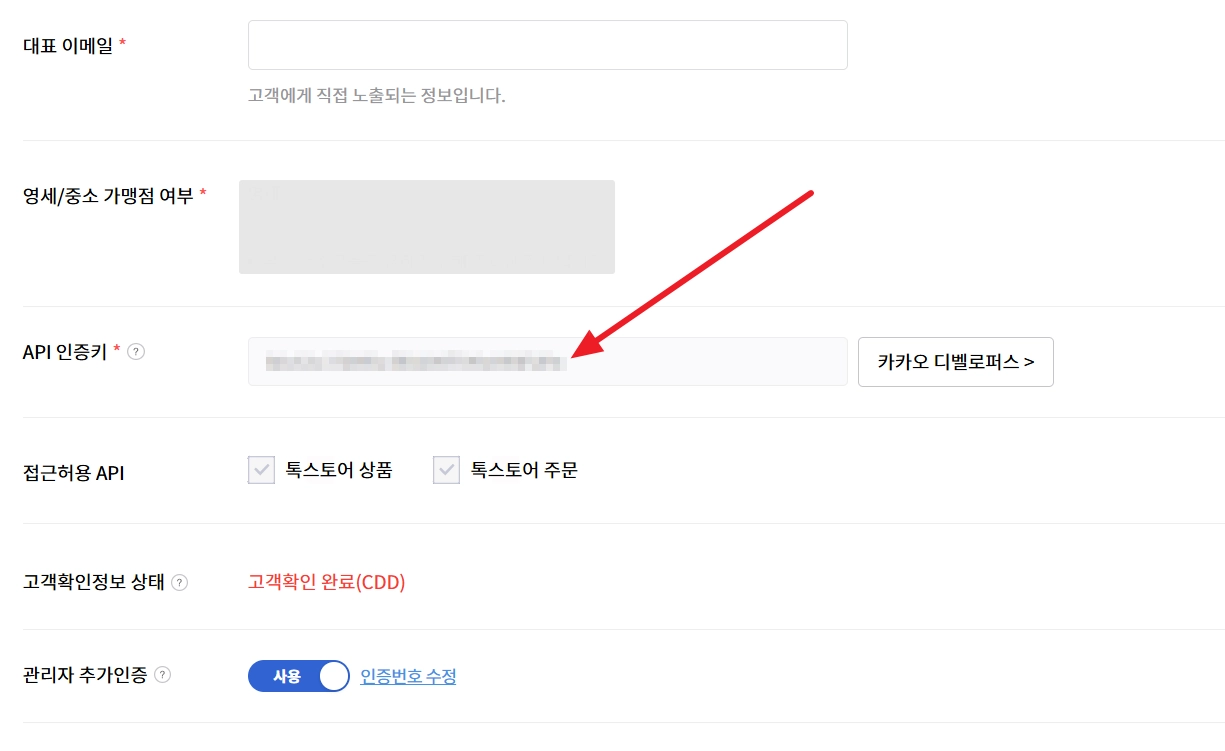Click the 접근허용 API label
Image resolution: width=1225 pixels, height=751 pixels.
(73, 472)
